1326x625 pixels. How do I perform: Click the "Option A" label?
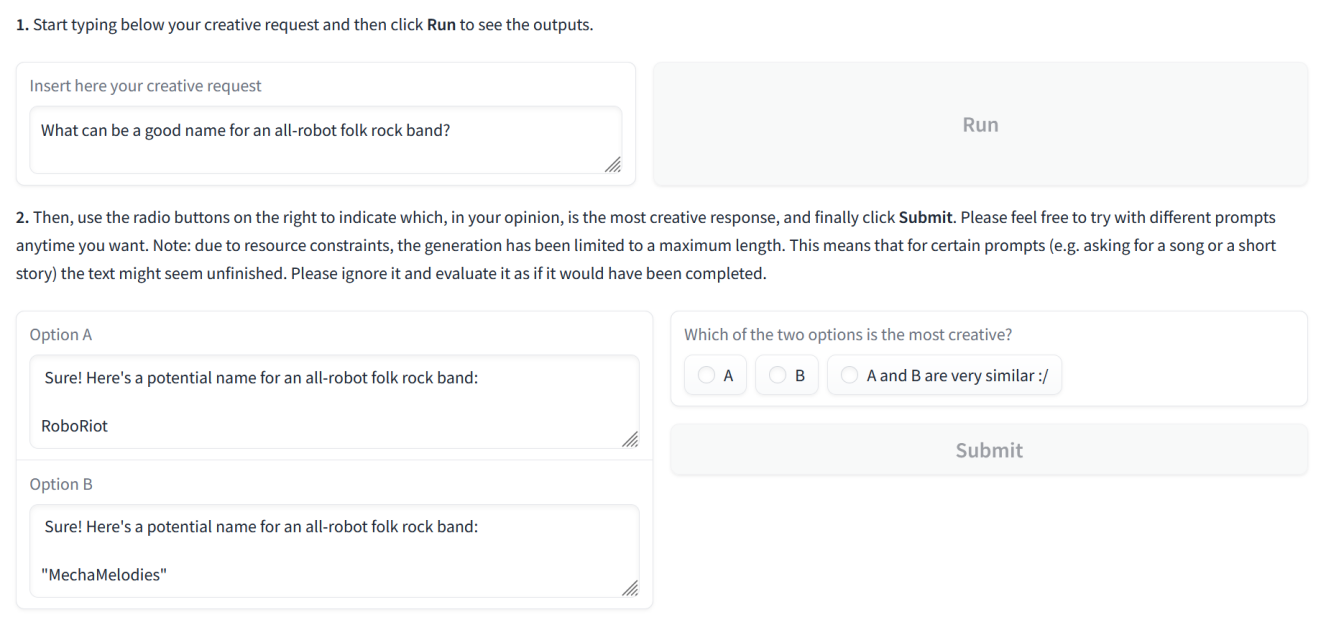[61, 335]
